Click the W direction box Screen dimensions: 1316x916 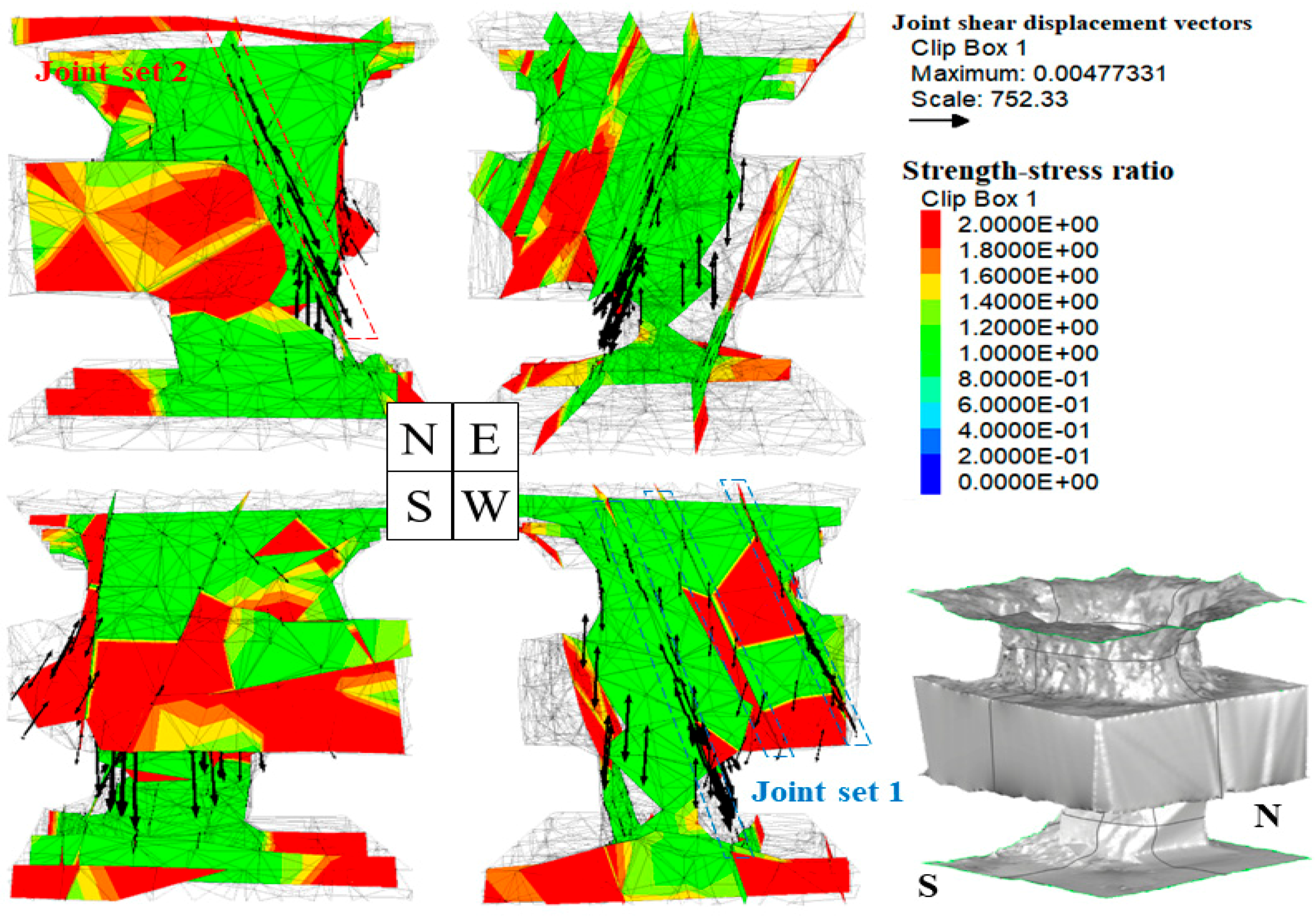click(486, 506)
